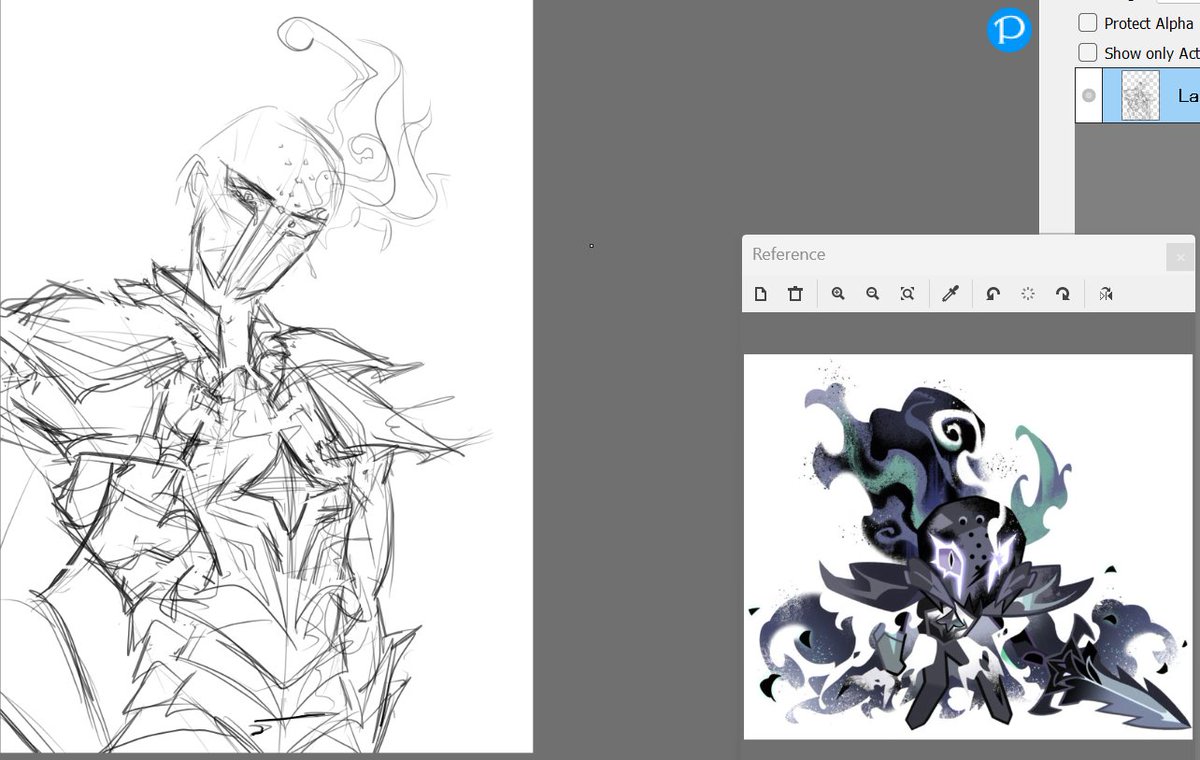Delete the reference image with the trash icon
1200x760 pixels.
[x=795, y=294]
